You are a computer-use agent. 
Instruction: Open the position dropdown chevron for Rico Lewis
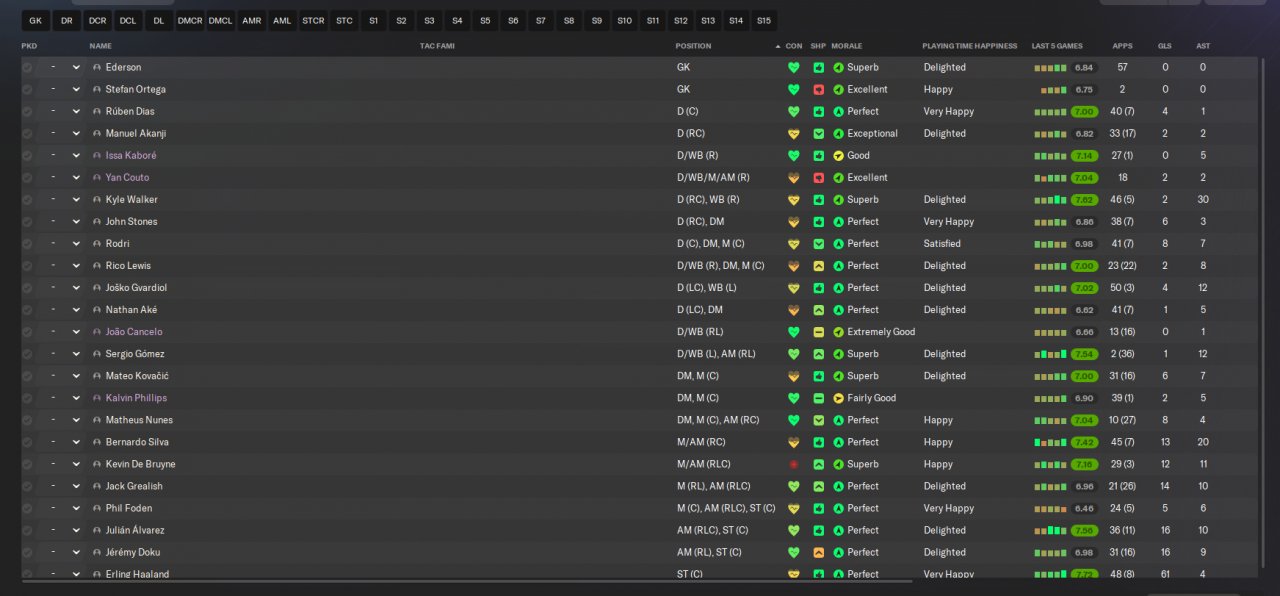pos(76,266)
